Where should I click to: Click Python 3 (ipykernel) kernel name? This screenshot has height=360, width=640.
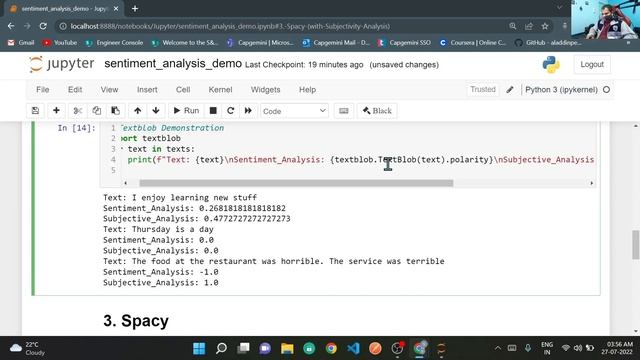pyautogui.click(x=561, y=90)
